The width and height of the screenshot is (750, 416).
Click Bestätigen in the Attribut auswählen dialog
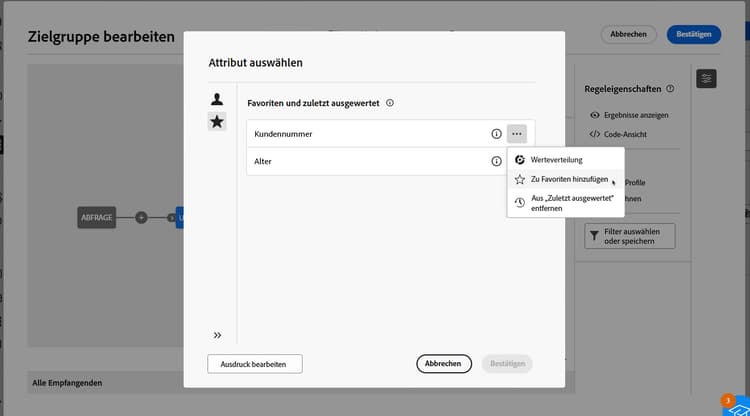(x=507, y=363)
